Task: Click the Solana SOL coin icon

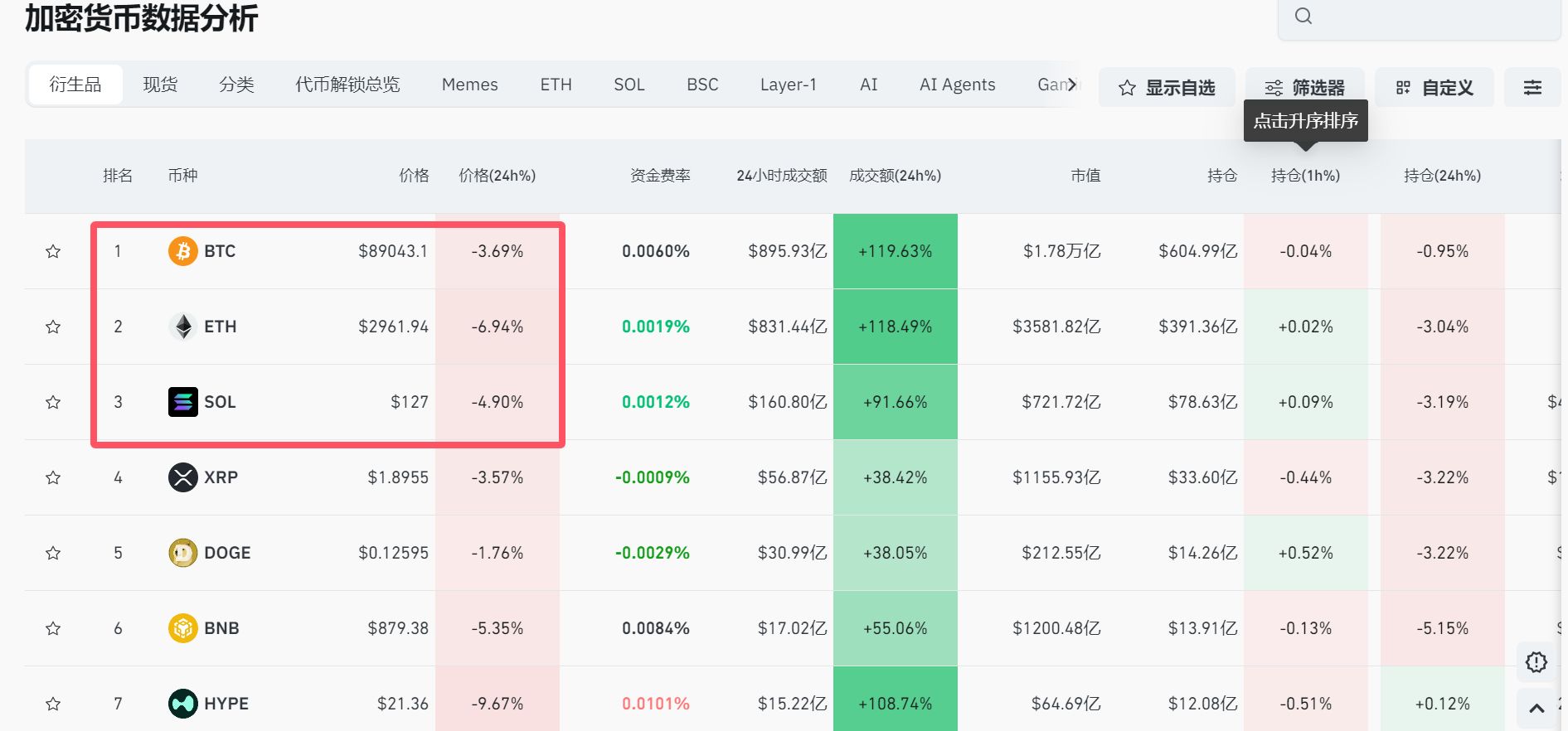Action: (x=182, y=402)
